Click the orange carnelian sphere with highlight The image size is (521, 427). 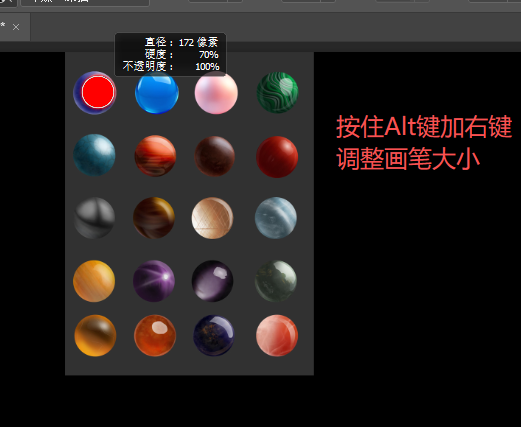pos(155,335)
